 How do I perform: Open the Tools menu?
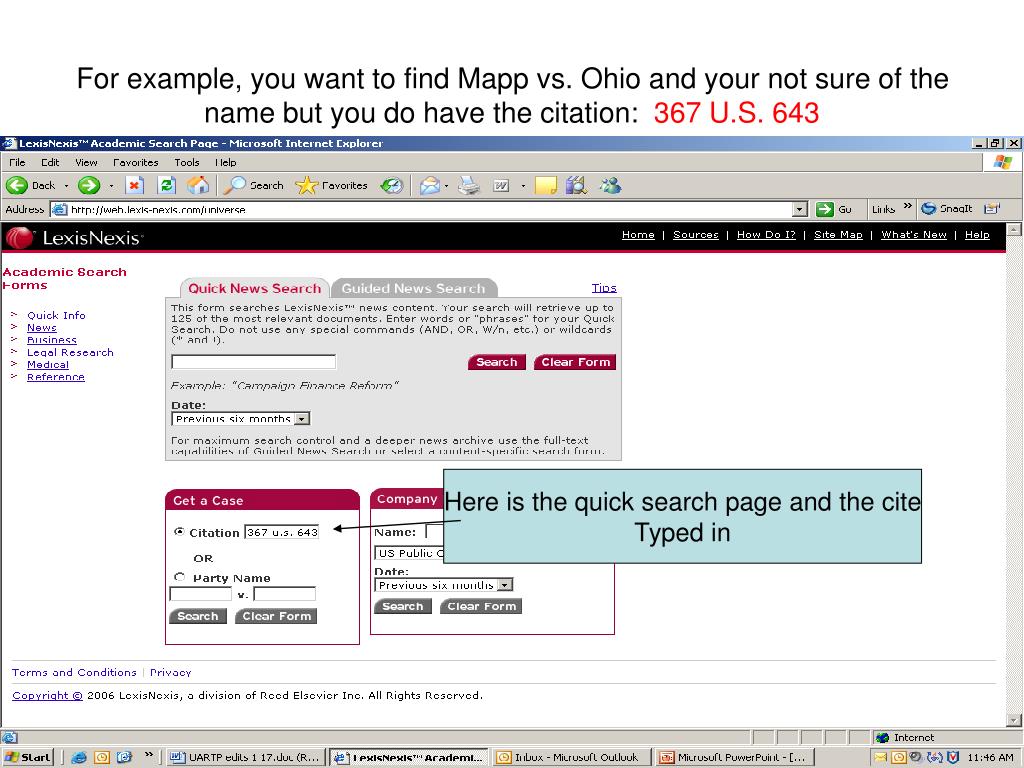(x=187, y=162)
